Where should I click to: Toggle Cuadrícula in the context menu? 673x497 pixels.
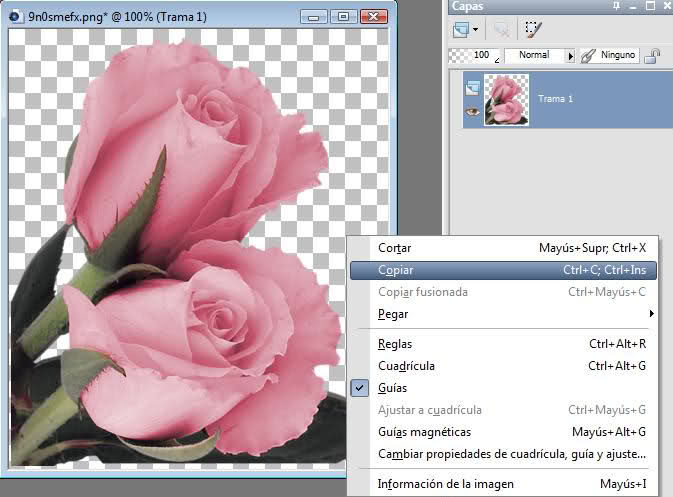503,366
